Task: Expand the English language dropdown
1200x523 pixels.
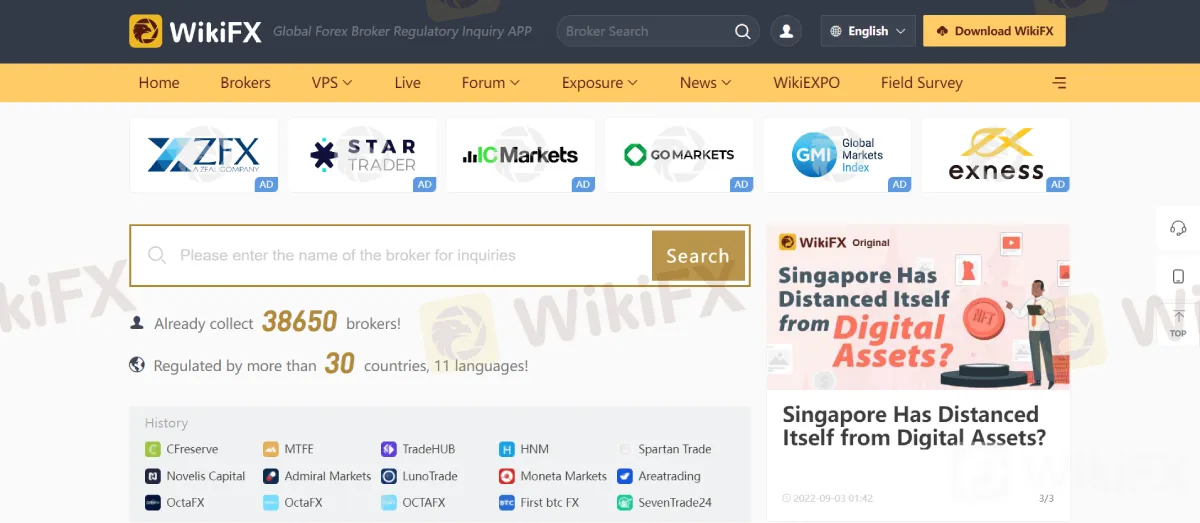Action: pyautogui.click(x=868, y=31)
